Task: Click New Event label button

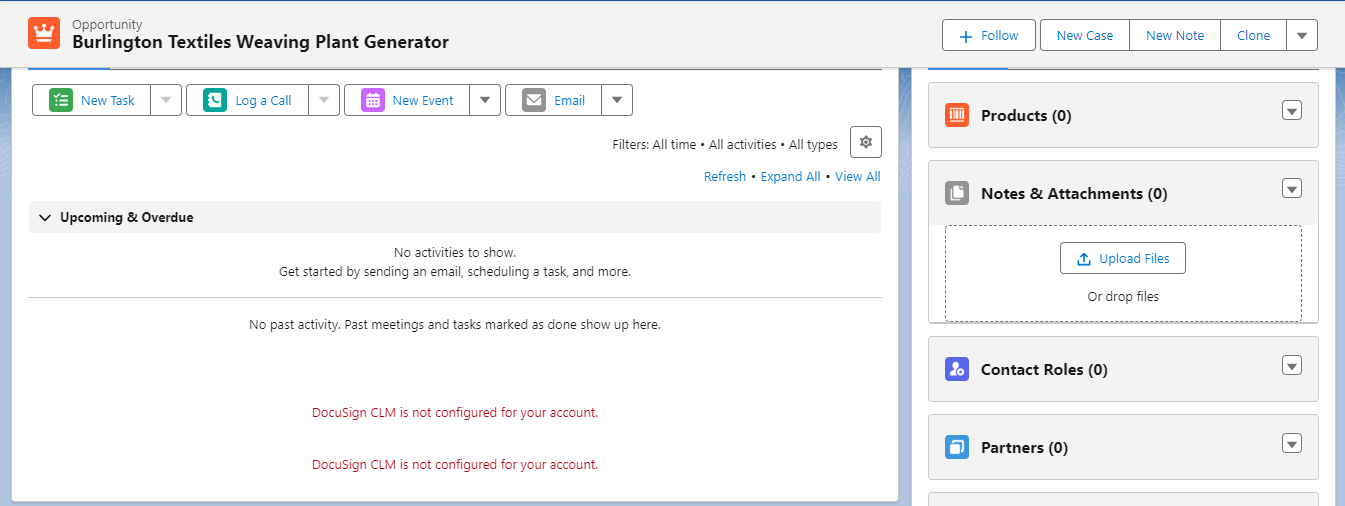Action: point(408,100)
